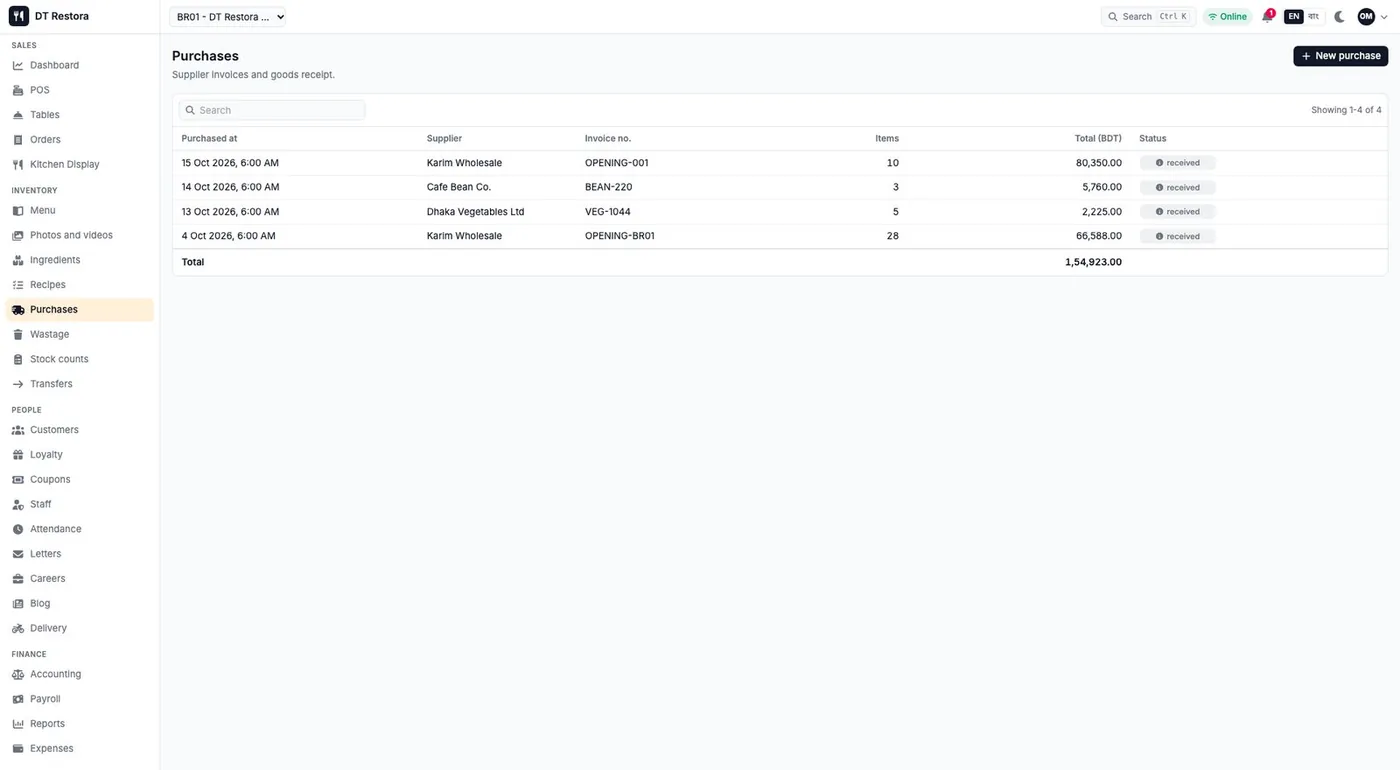Click the Coupons ticket icon
Image resolution: width=1400 pixels, height=770 pixels.
point(18,480)
